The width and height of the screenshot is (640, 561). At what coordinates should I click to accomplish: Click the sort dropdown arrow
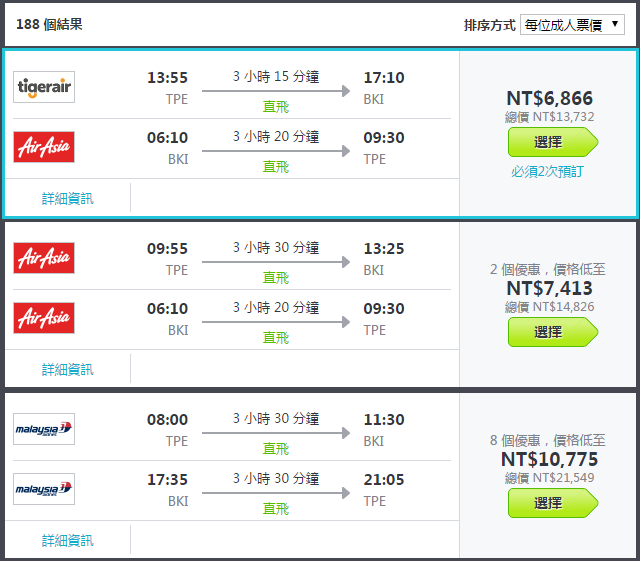(x=615, y=24)
